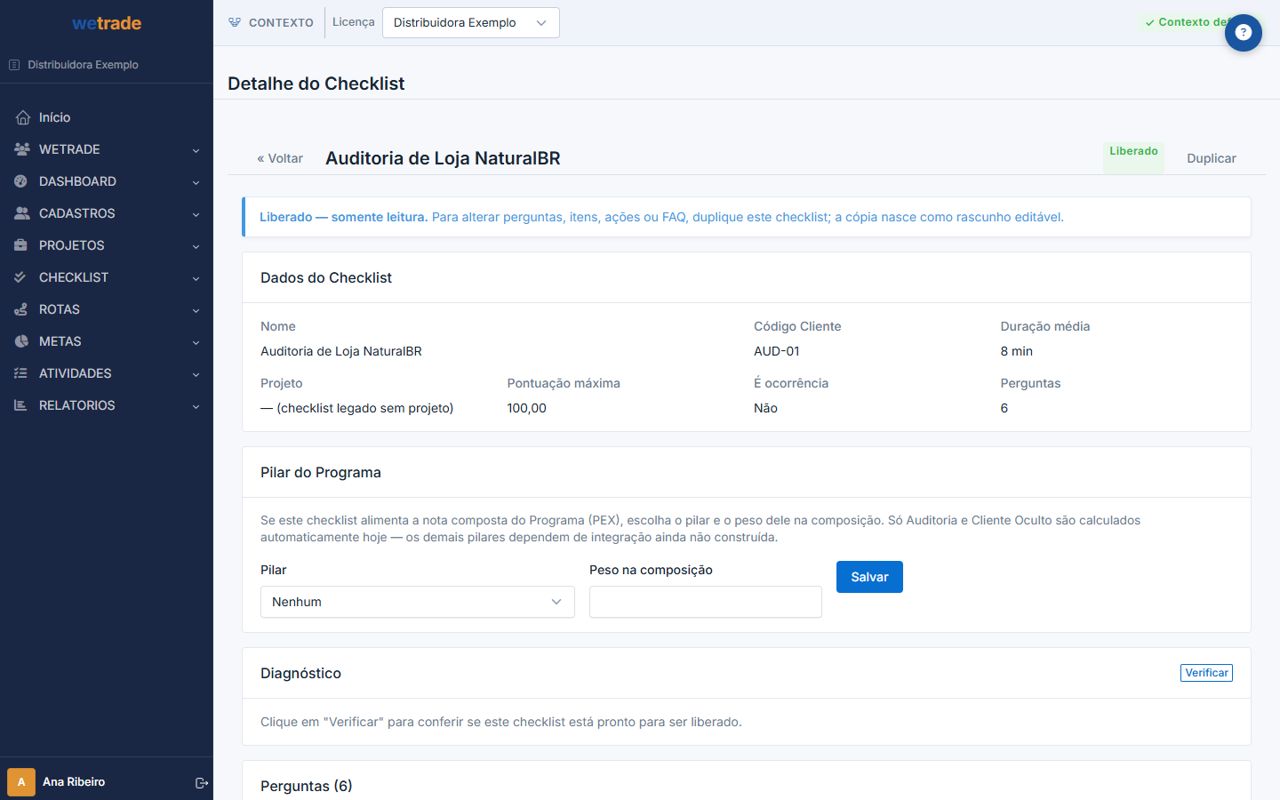
Task: Open the Pilar dropdown showing Nenhum
Action: click(417, 602)
